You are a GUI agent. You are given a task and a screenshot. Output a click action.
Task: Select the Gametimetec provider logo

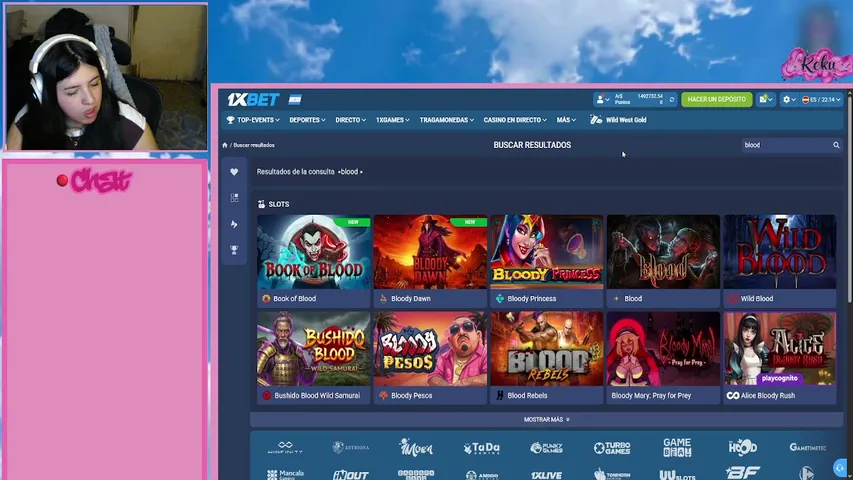coord(808,447)
